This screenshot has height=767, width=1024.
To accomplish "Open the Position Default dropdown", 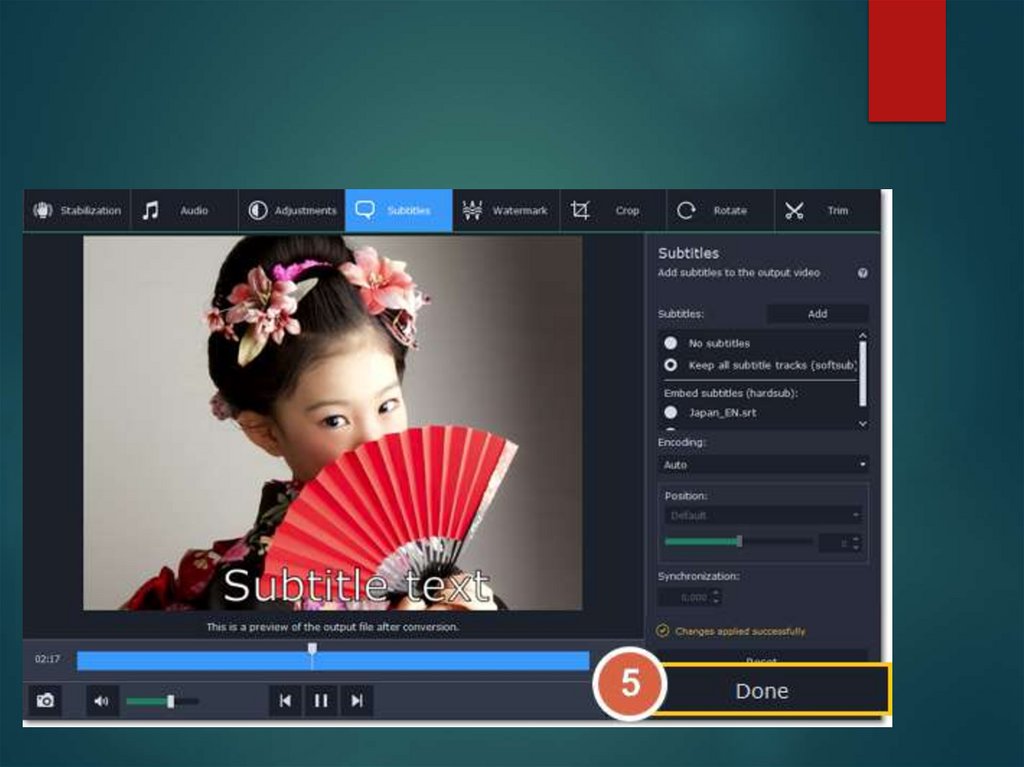I will (763, 515).
